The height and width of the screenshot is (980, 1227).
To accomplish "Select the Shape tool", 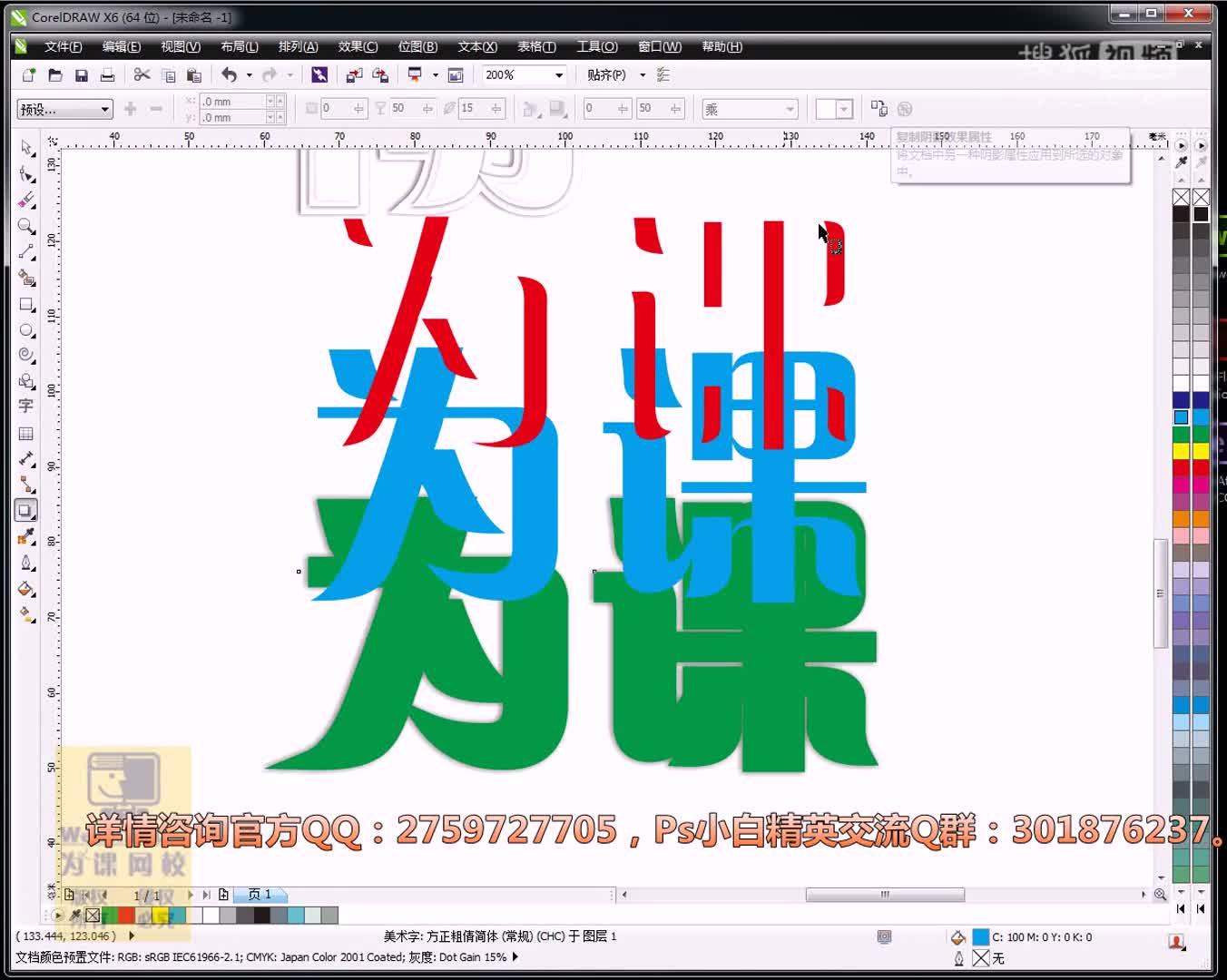I will [x=25, y=174].
